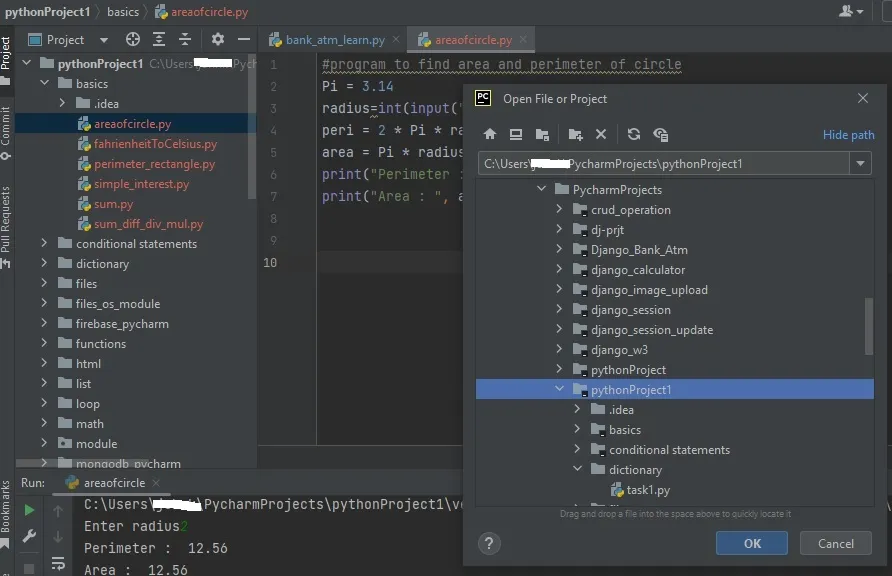Screen dimensions: 892x576
Task: Rerun areaofcircle with green play button
Action: pyautogui.click(x=29, y=510)
